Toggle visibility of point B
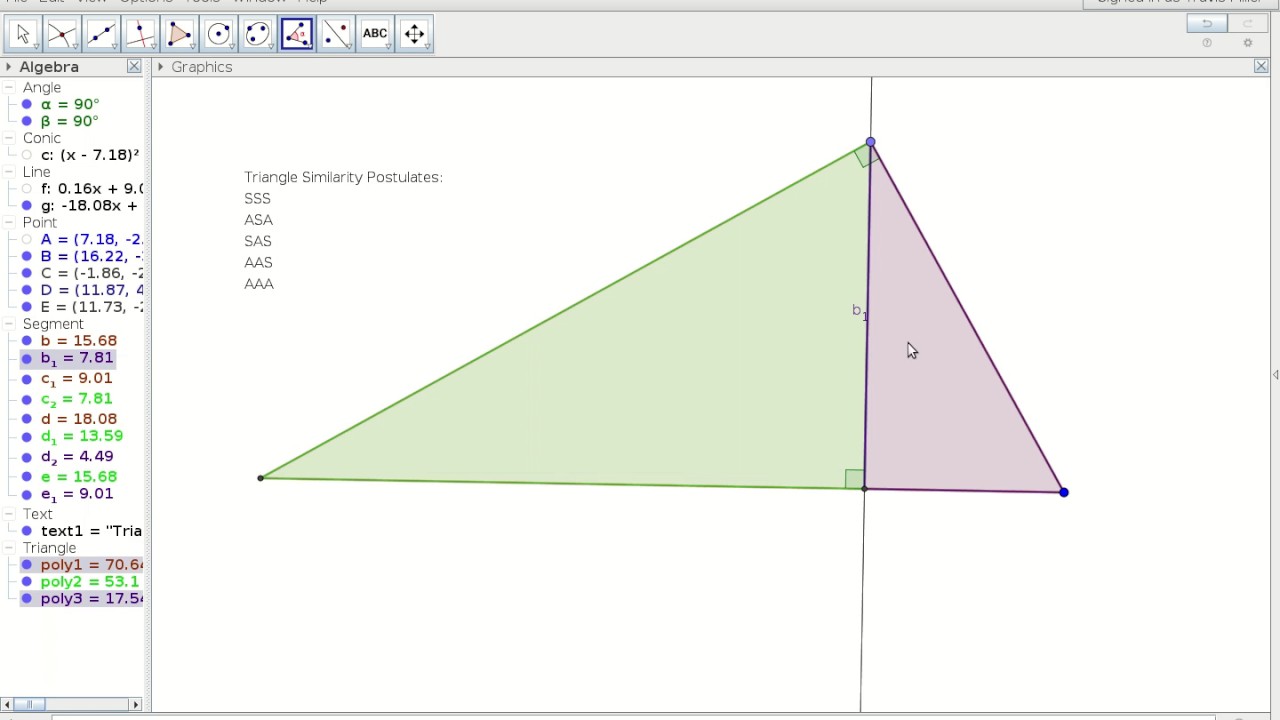The width and height of the screenshot is (1280, 720). (x=27, y=257)
